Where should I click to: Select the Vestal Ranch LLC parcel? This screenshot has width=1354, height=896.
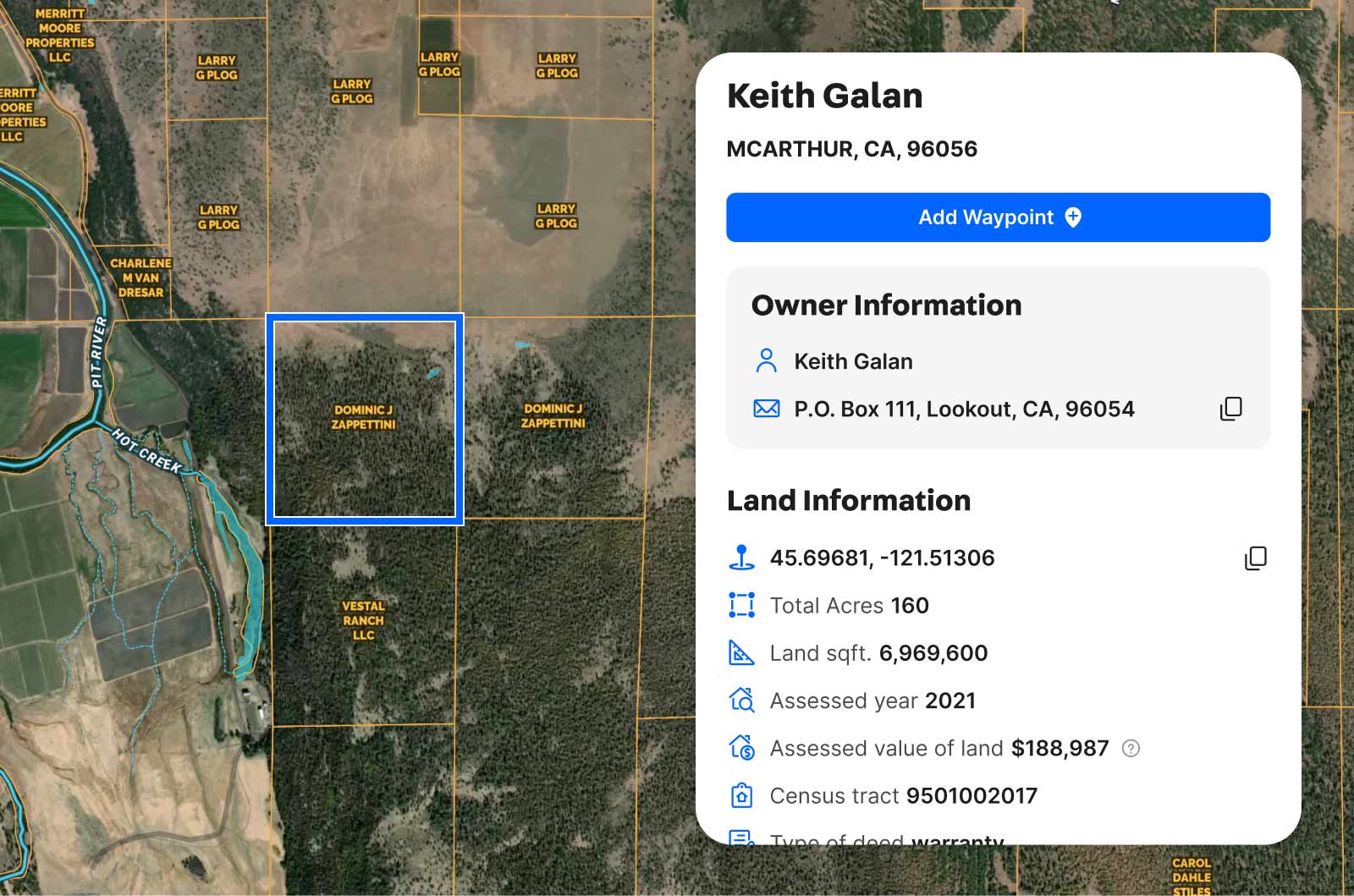(x=362, y=620)
